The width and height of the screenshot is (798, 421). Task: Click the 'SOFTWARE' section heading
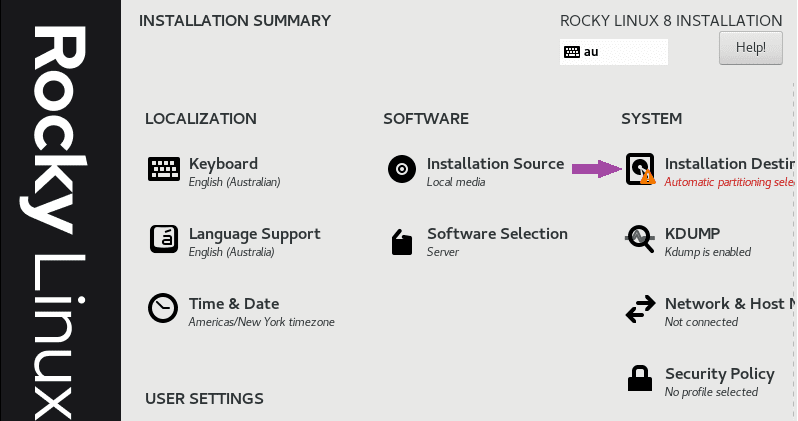pyautogui.click(x=426, y=119)
